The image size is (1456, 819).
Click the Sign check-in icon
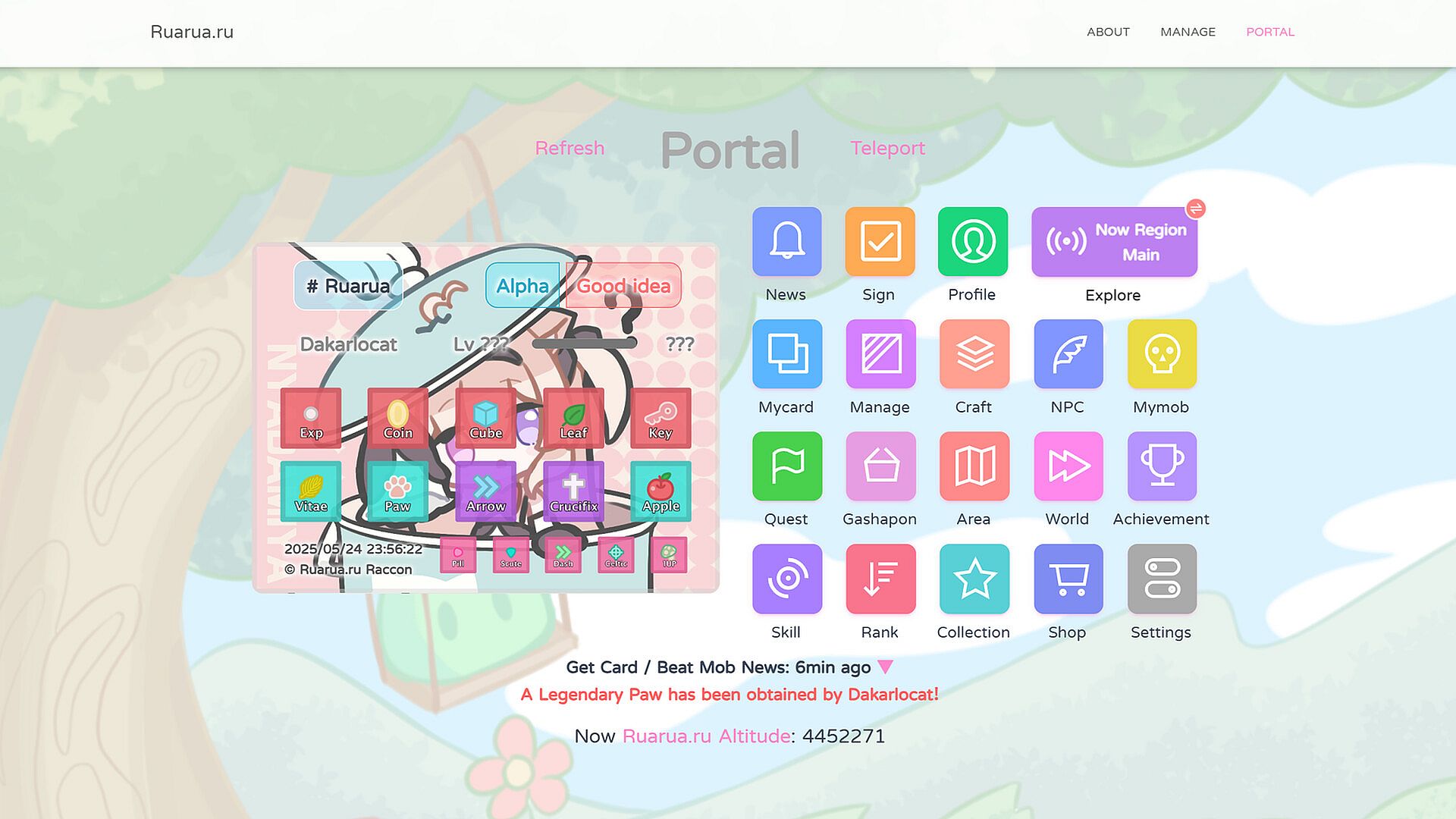(x=880, y=242)
